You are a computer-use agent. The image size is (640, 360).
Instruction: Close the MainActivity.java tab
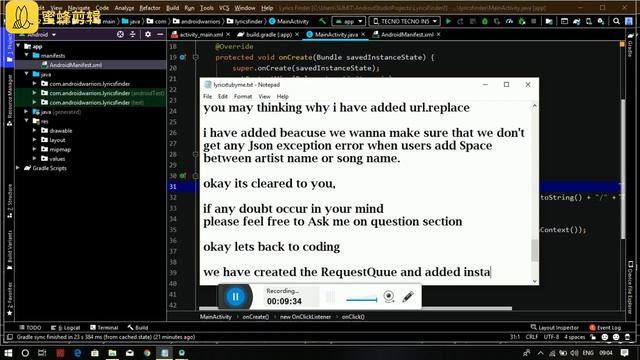click(x=363, y=35)
